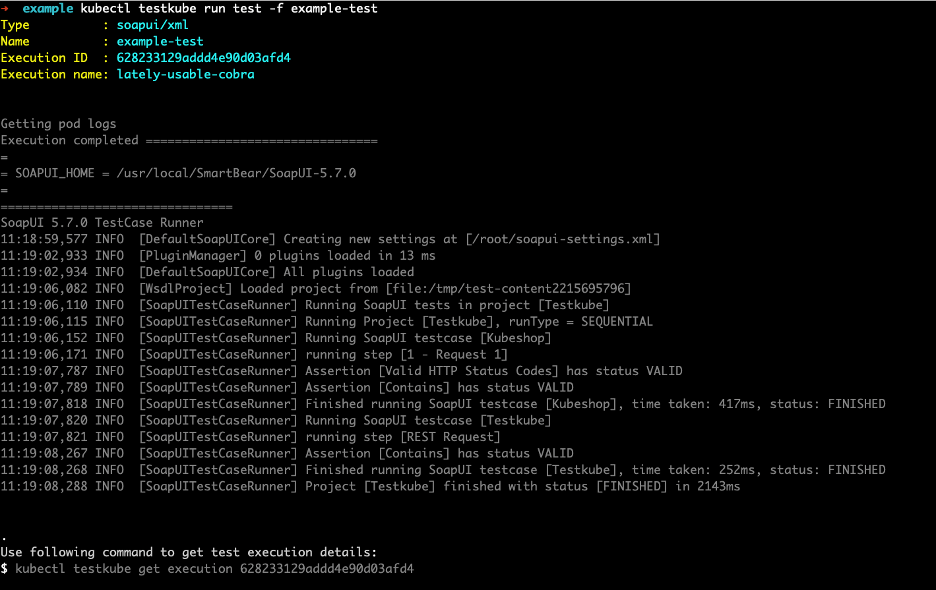Click the red prompt arrow icon
This screenshot has height=590, width=936.
(6, 8)
